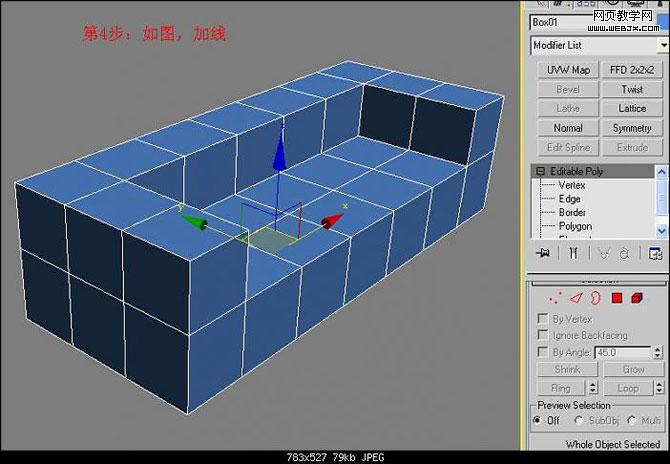This screenshot has height=464, width=670.
Task: Select Multi preview selection radio
Action: (x=632, y=420)
